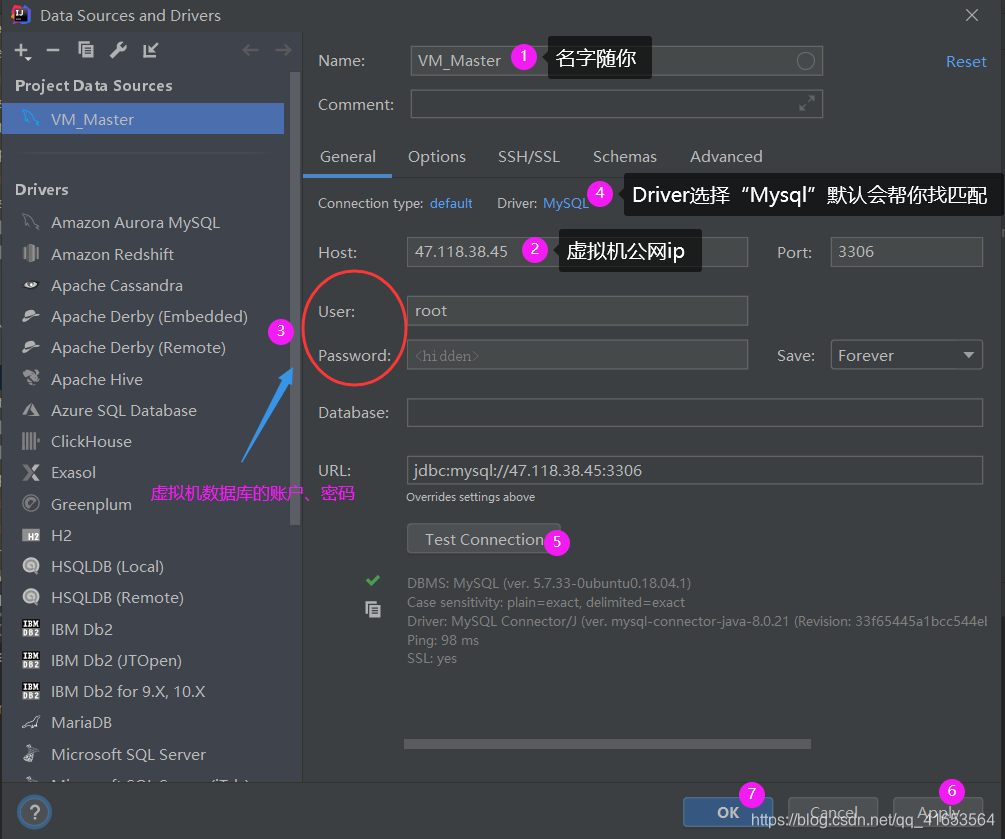Select Apache Hive driver
1005x839 pixels.
tap(97, 379)
